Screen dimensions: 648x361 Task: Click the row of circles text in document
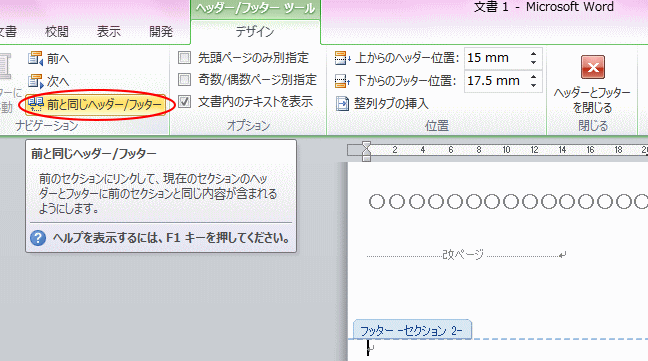point(508,202)
